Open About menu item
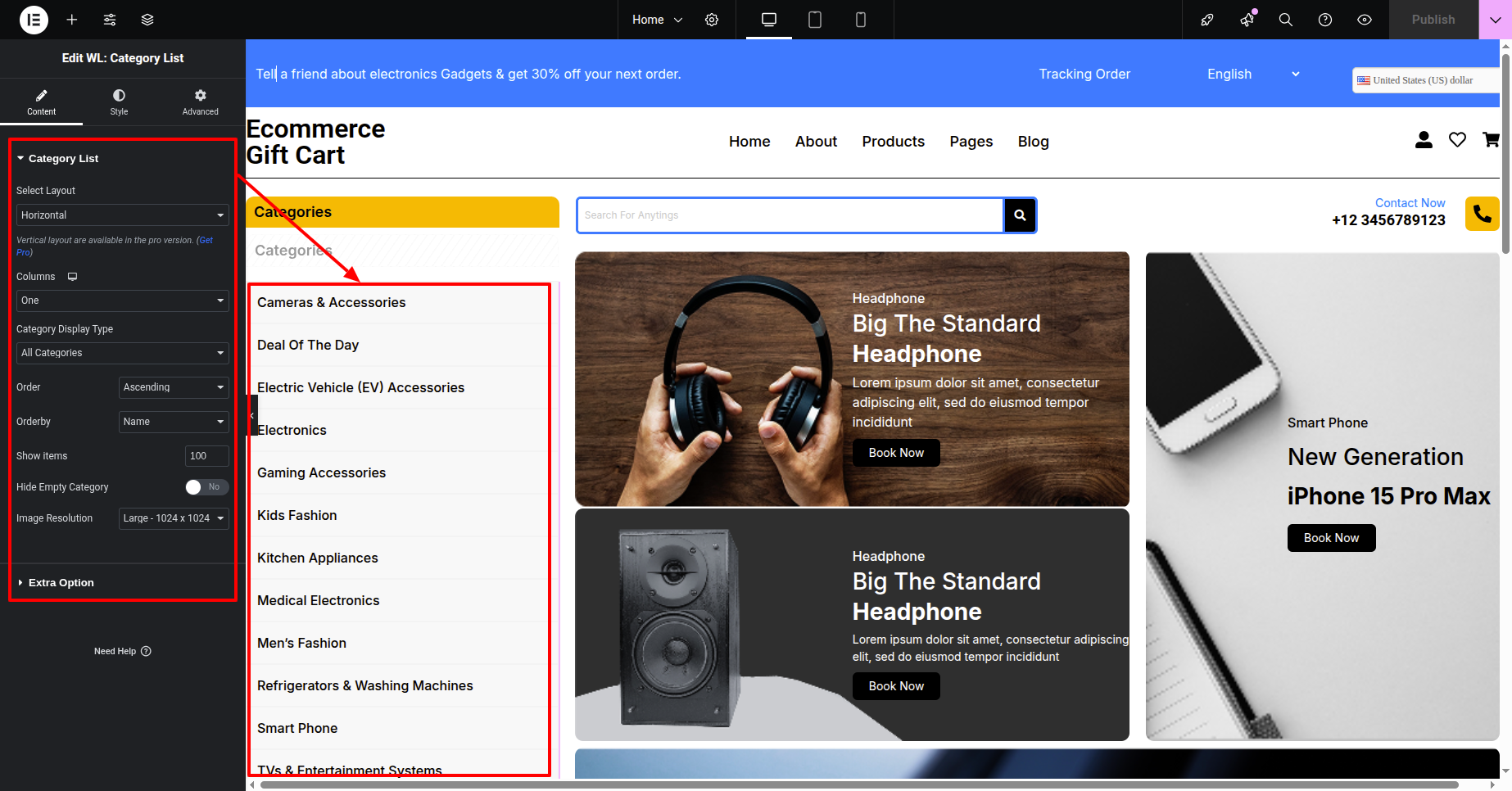1512x791 pixels. 816,142
